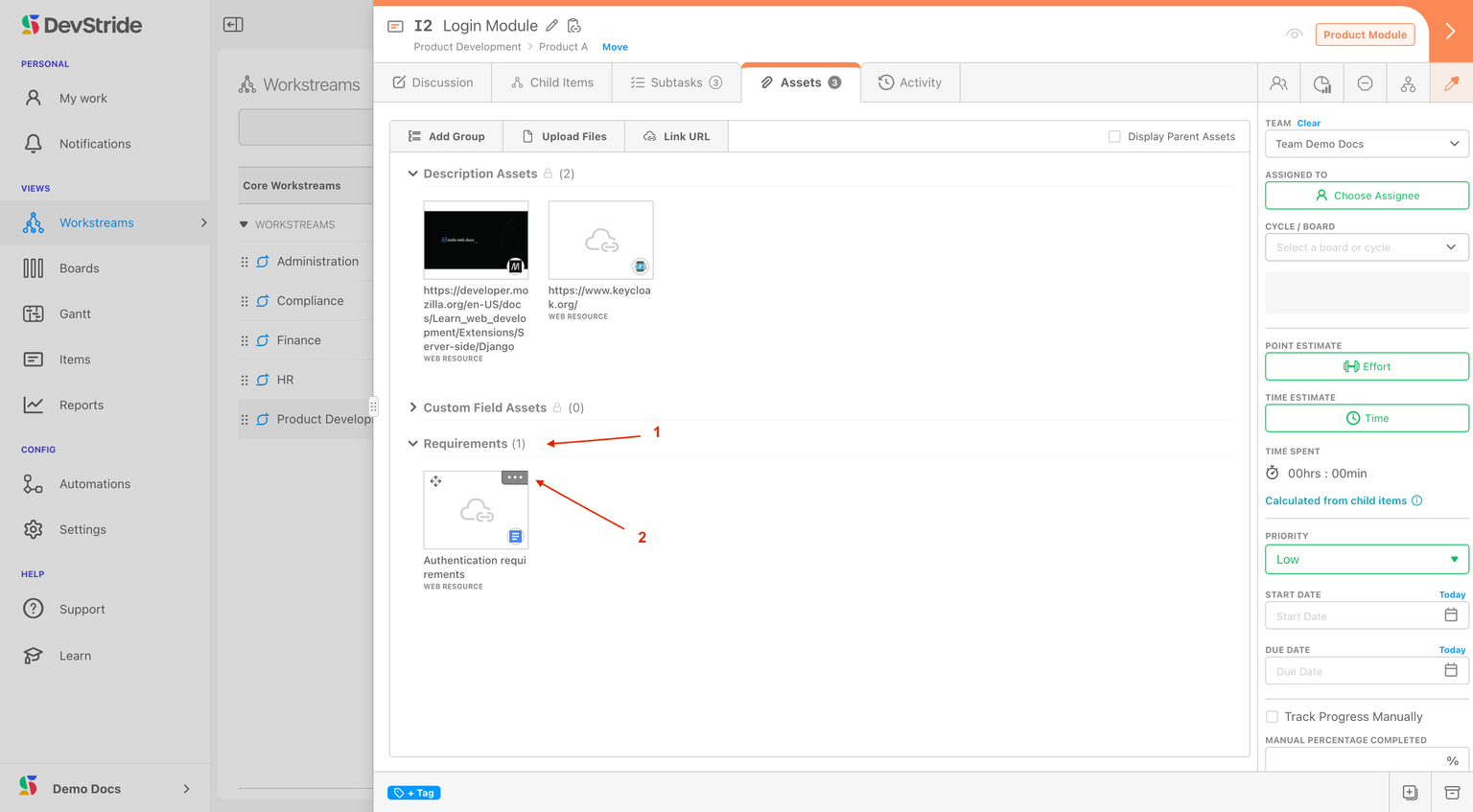
Task: Click the hierarchy icon in right toolbar
Action: (1408, 83)
